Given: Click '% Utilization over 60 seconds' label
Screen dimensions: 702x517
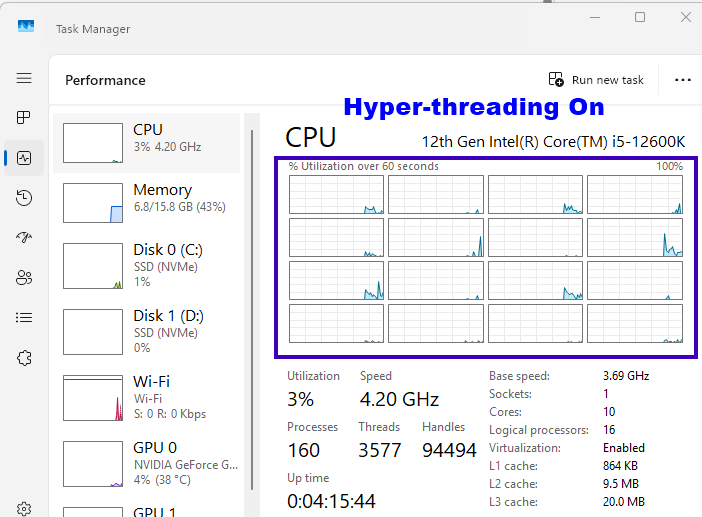Looking at the screenshot, I should [x=364, y=166].
